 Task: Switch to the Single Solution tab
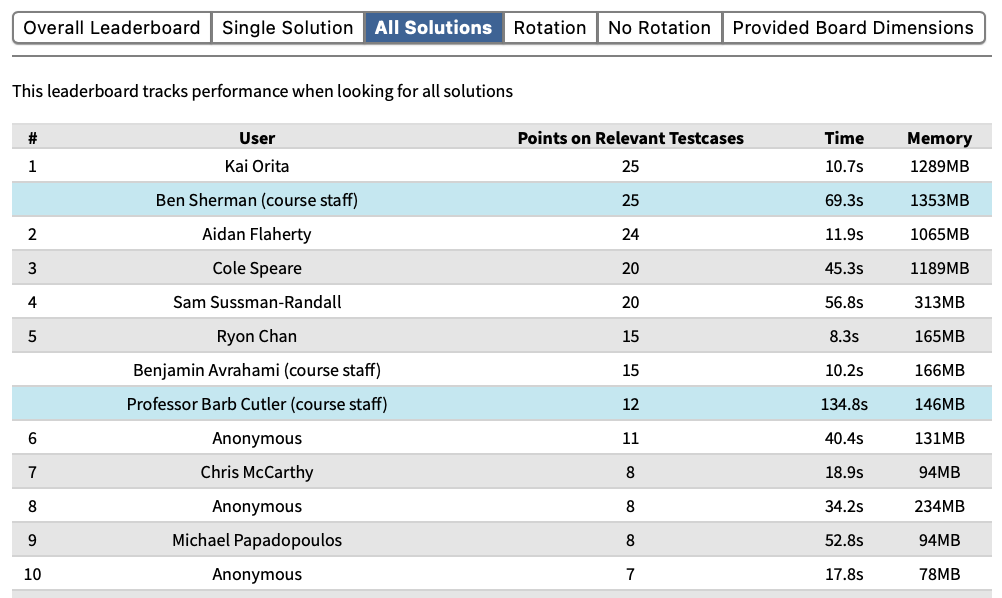(x=287, y=28)
